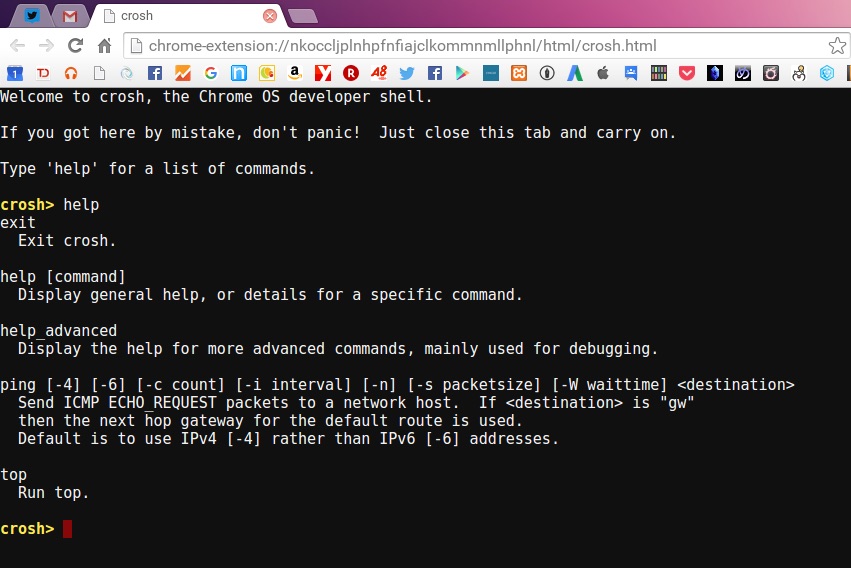Click the 'top' command name
This screenshot has height=568, width=851.
coord(14,475)
